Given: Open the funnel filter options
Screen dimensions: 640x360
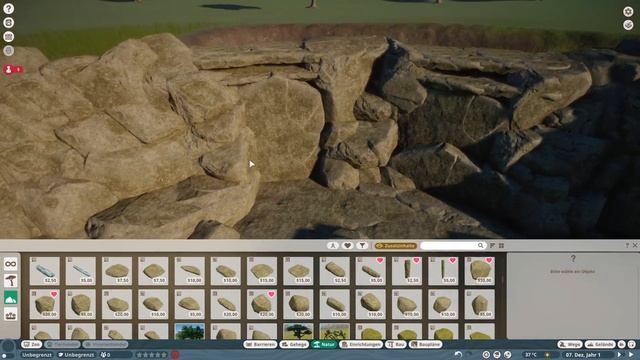Looking at the screenshot, I should point(362,245).
